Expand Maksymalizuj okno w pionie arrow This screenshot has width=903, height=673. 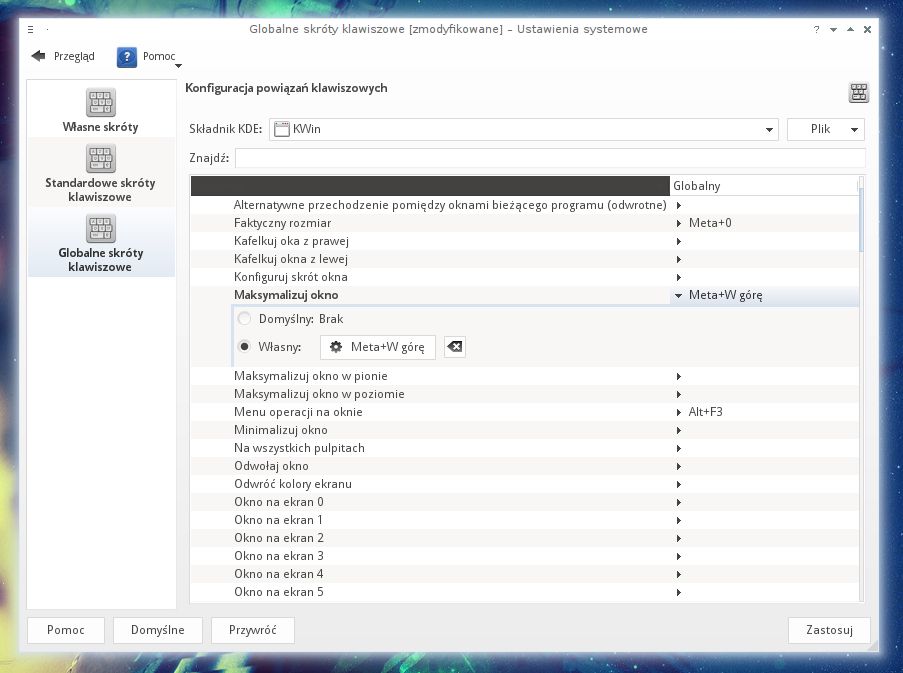coord(679,377)
